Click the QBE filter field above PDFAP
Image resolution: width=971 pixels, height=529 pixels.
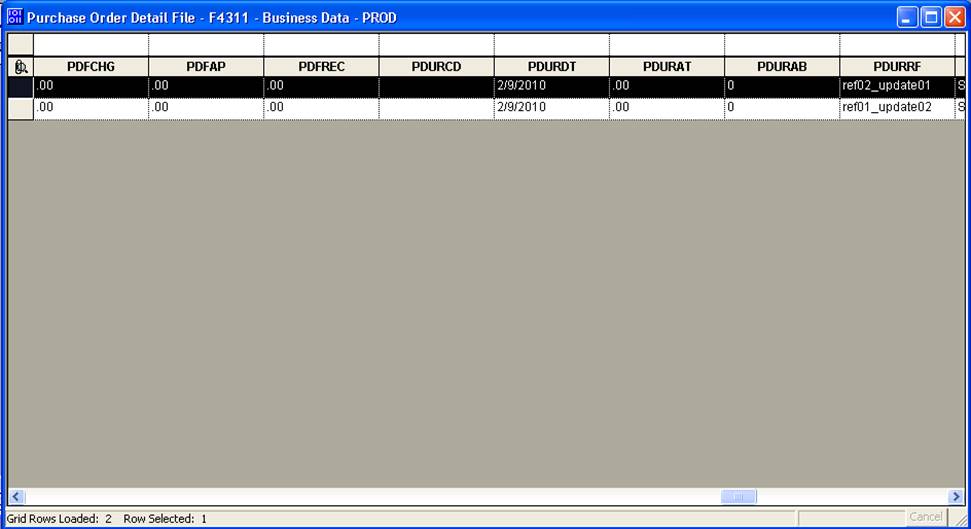206,45
